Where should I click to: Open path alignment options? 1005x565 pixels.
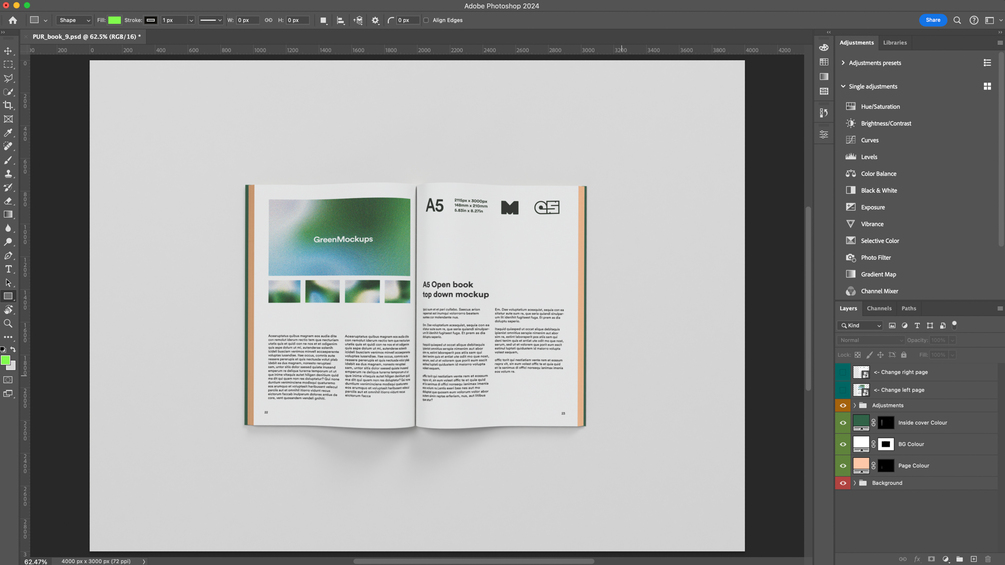pos(340,20)
